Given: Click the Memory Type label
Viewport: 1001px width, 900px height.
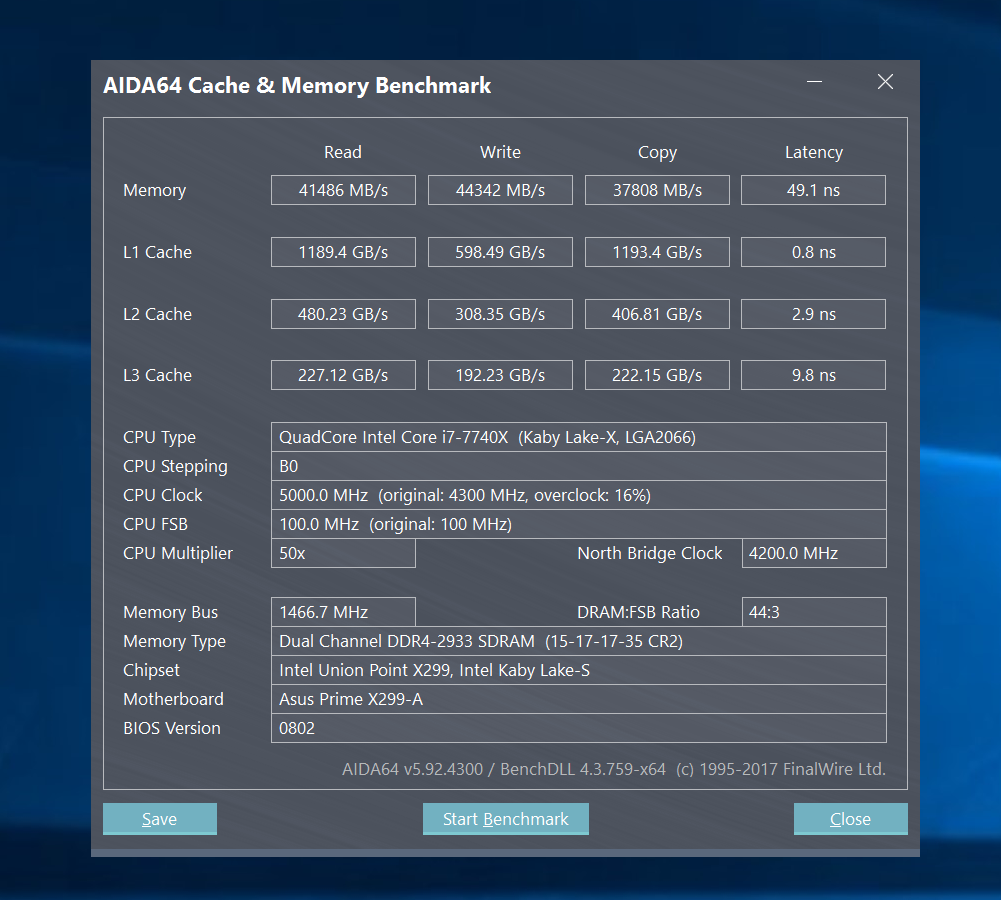Looking at the screenshot, I should tap(174, 641).
